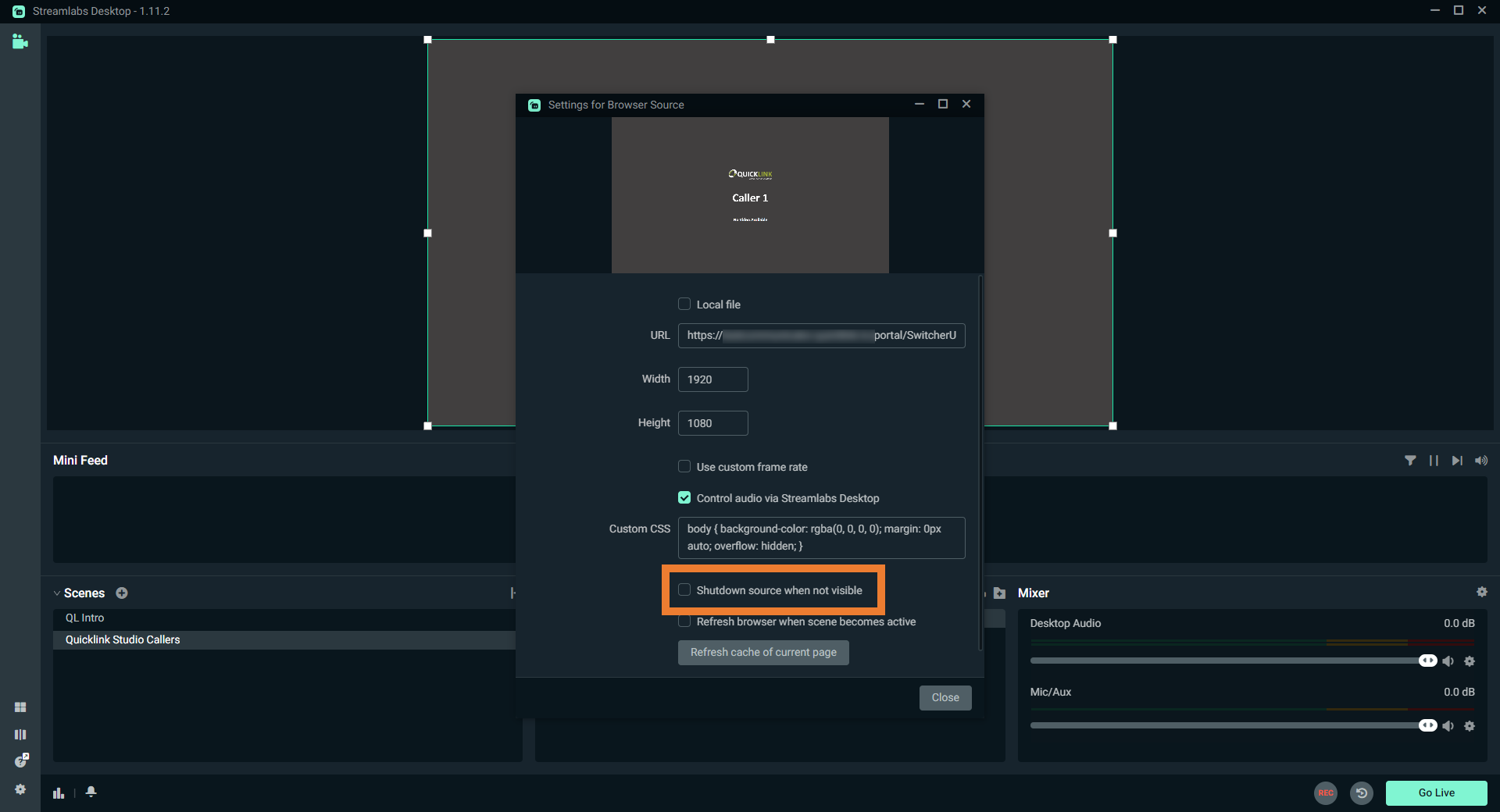Mute Mic/Aux speaker icon

pyautogui.click(x=1448, y=726)
